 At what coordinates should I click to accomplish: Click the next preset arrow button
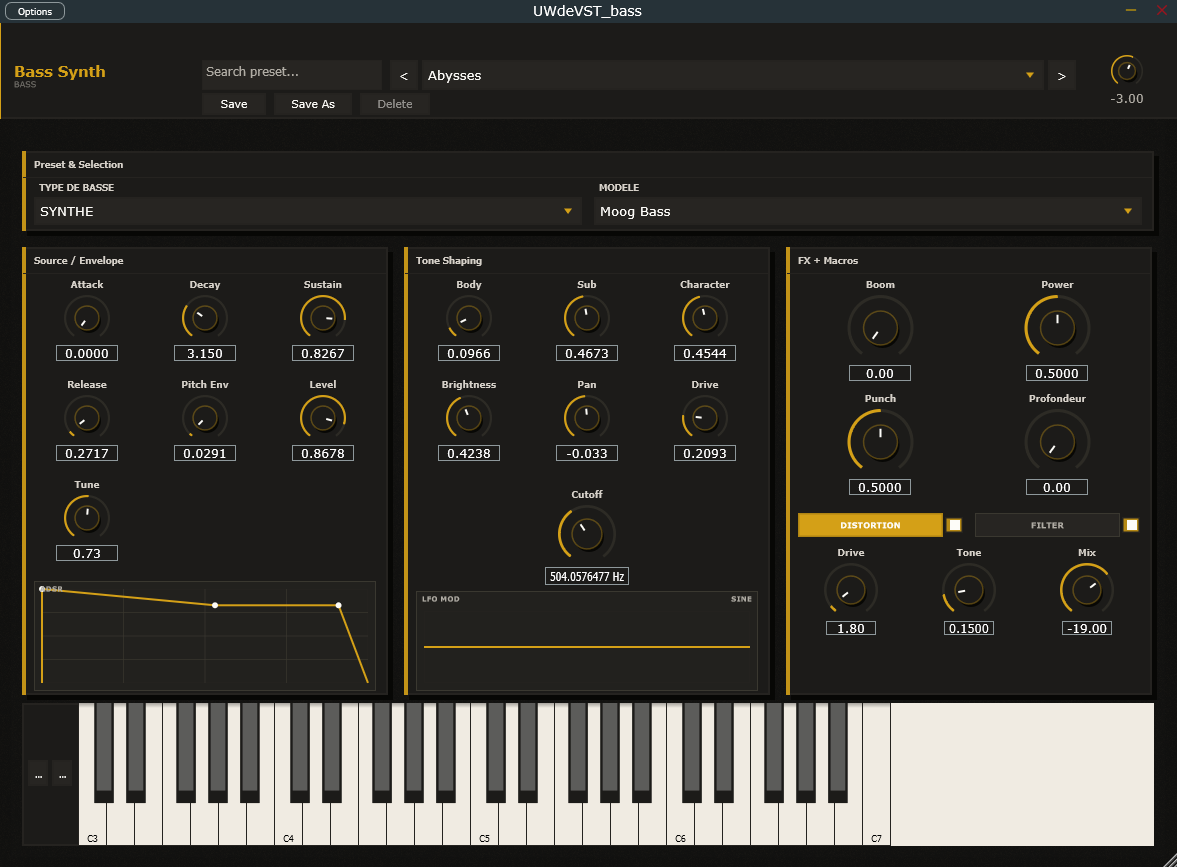point(1061,76)
